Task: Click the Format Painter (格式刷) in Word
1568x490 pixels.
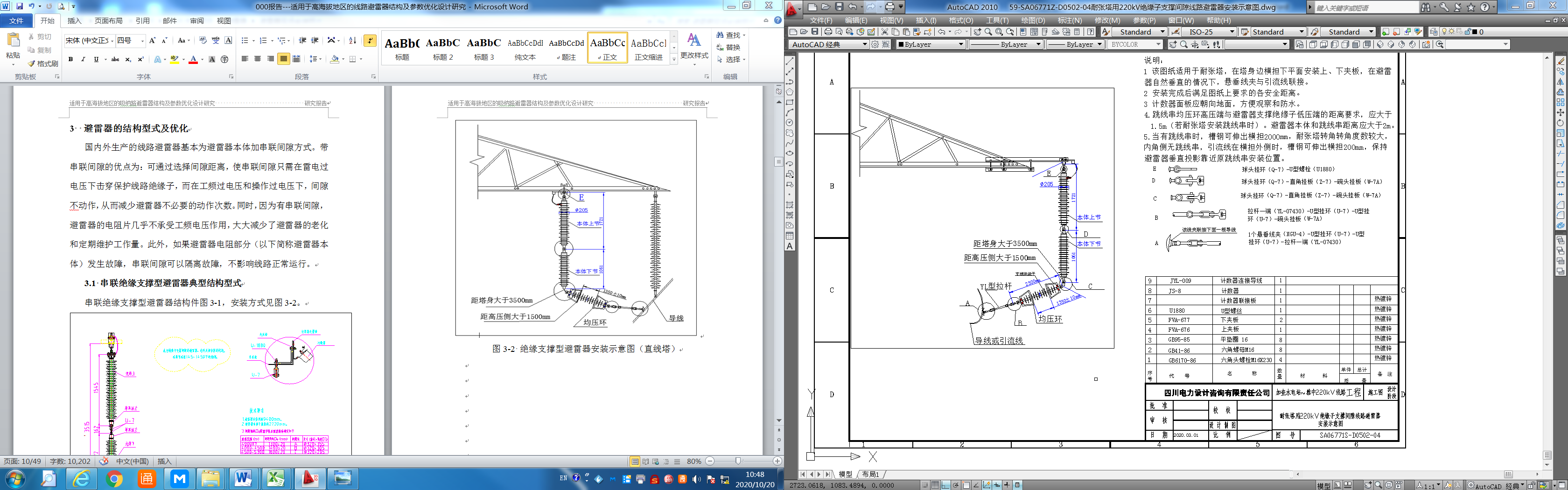Action: pyautogui.click(x=42, y=63)
